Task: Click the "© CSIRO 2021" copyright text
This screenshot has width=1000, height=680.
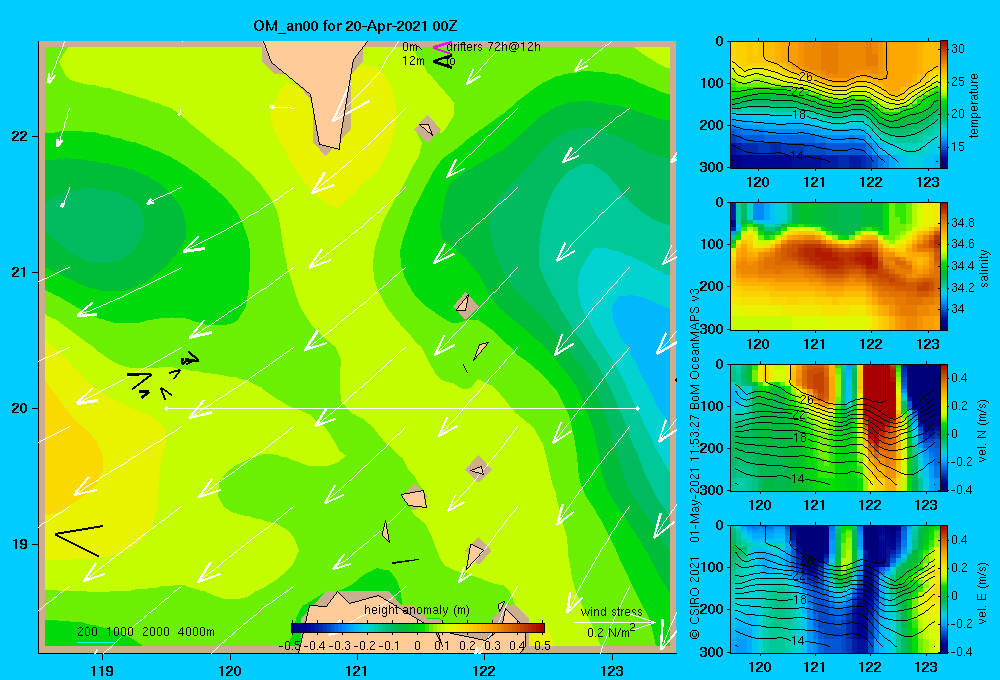Action: tap(695, 598)
